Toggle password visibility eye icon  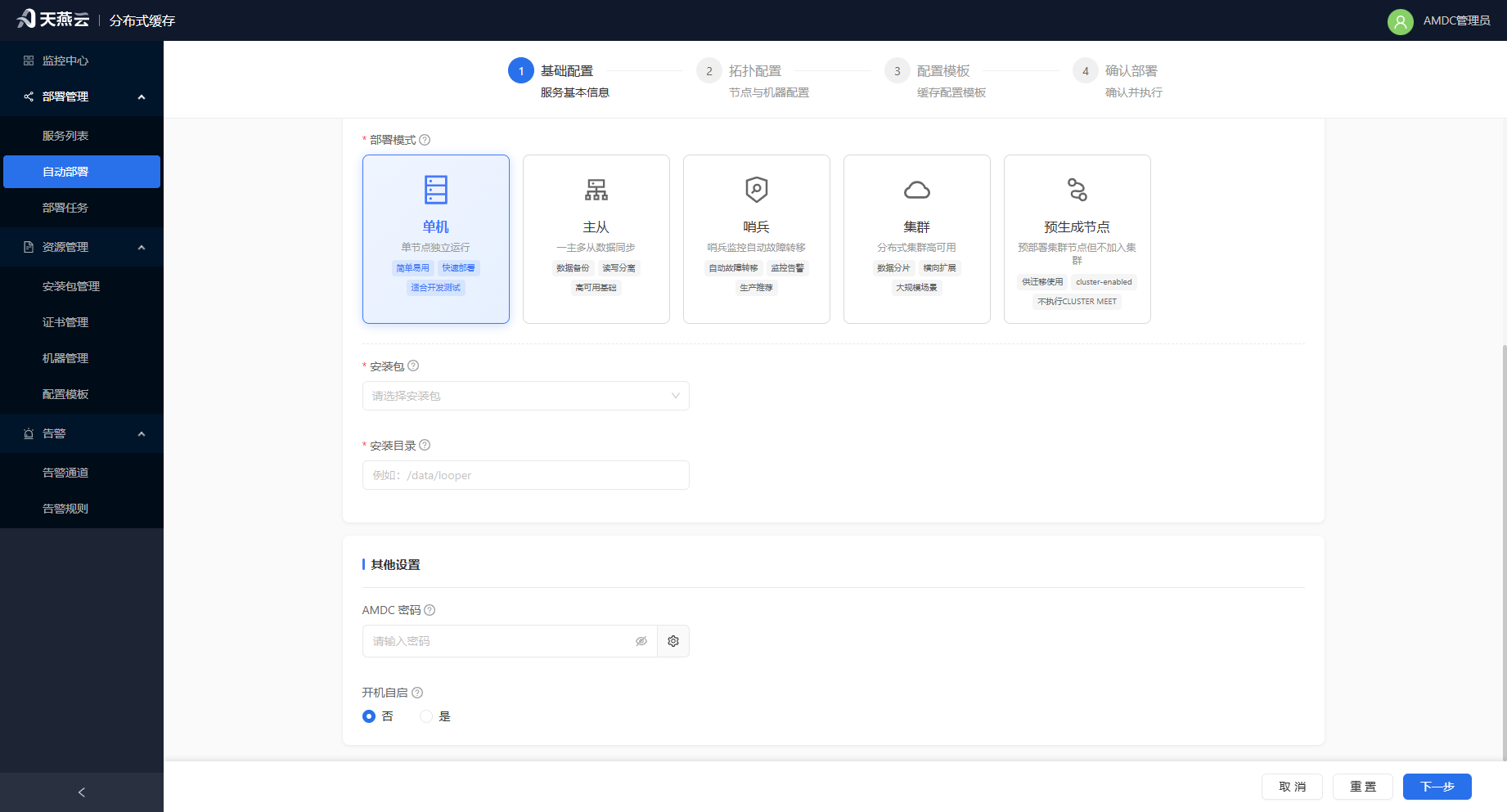pos(641,641)
